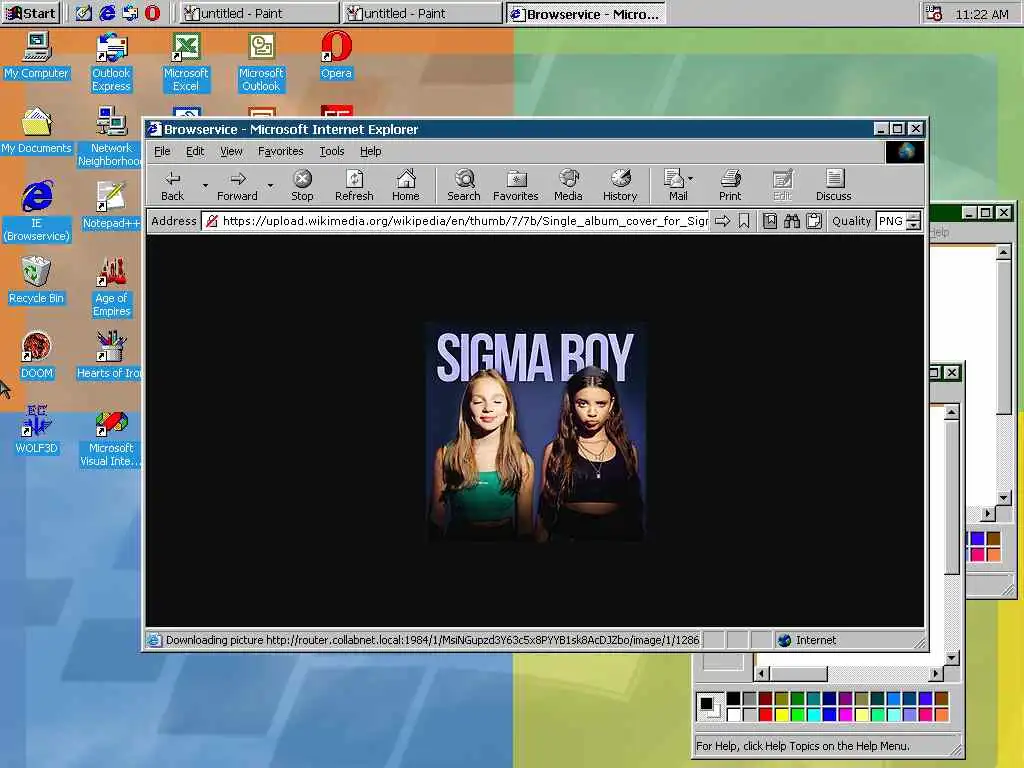The height and width of the screenshot is (768, 1024).
Task: Click the Go arrow next to the address bar
Action: pos(722,221)
